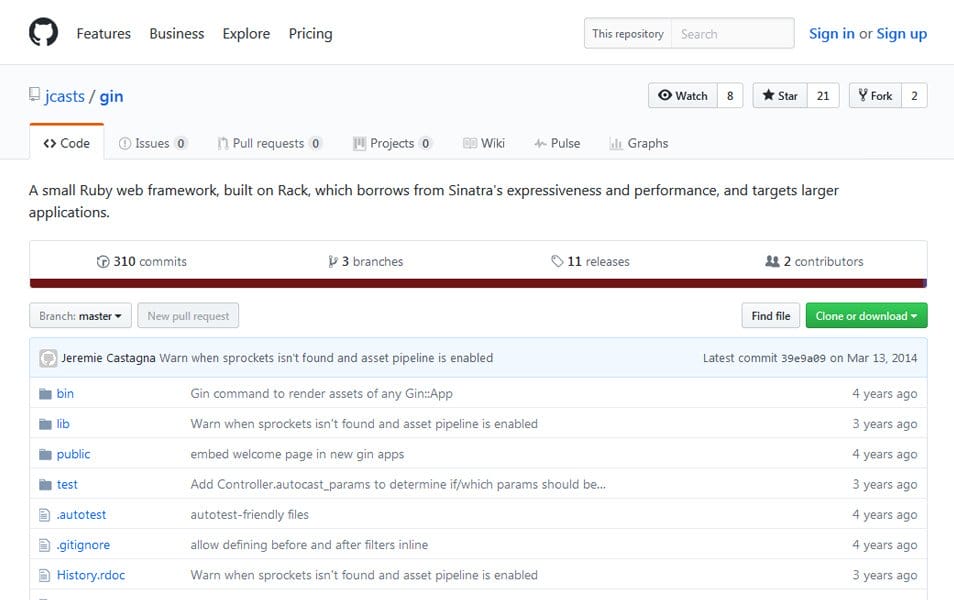Click the fork icon on Fork button
Viewport: 954px width, 600px height.
(x=863, y=95)
